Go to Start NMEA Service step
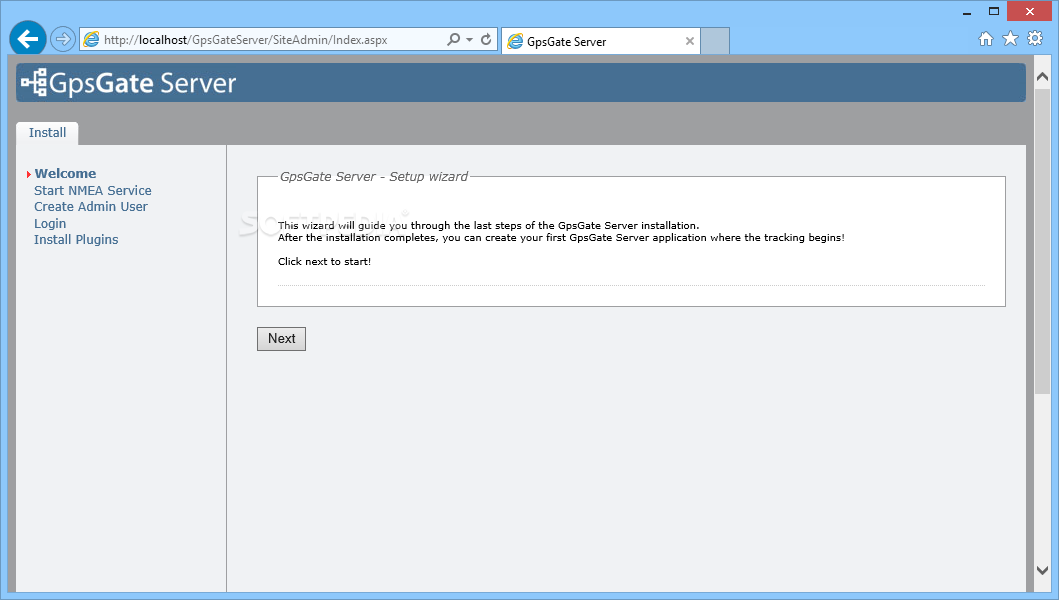The image size is (1059, 600). click(93, 191)
